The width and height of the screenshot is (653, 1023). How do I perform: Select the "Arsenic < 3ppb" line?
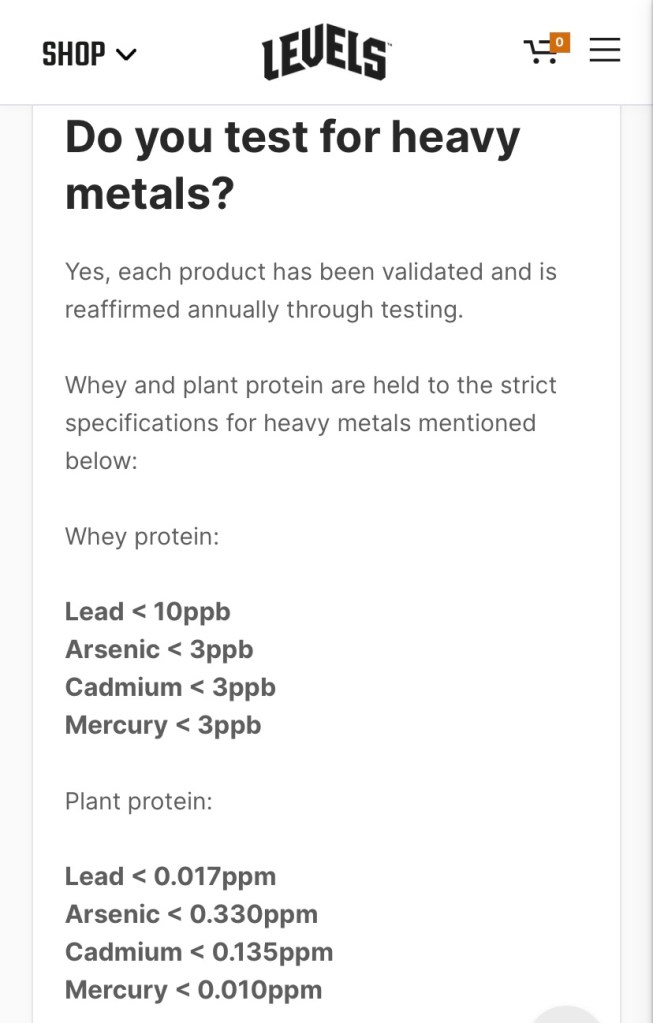pos(159,650)
